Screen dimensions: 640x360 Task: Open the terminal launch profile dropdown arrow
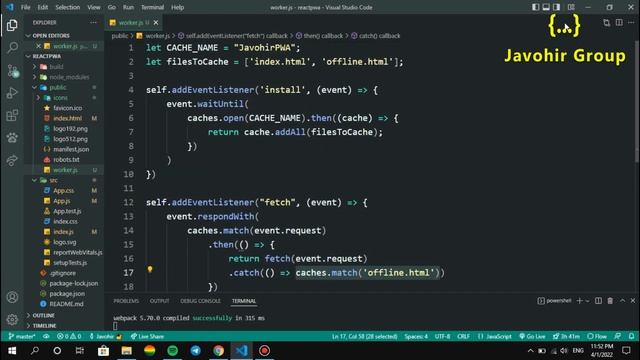coord(587,301)
